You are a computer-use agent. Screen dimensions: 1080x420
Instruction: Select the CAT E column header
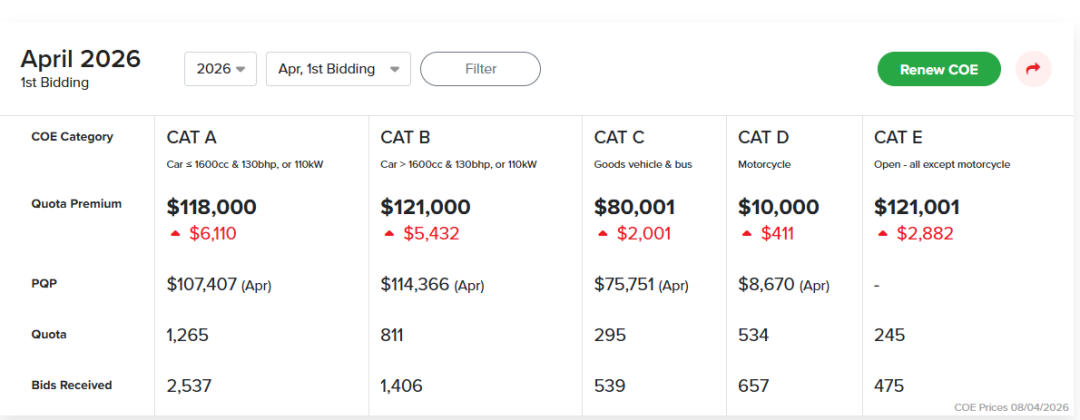[898, 137]
